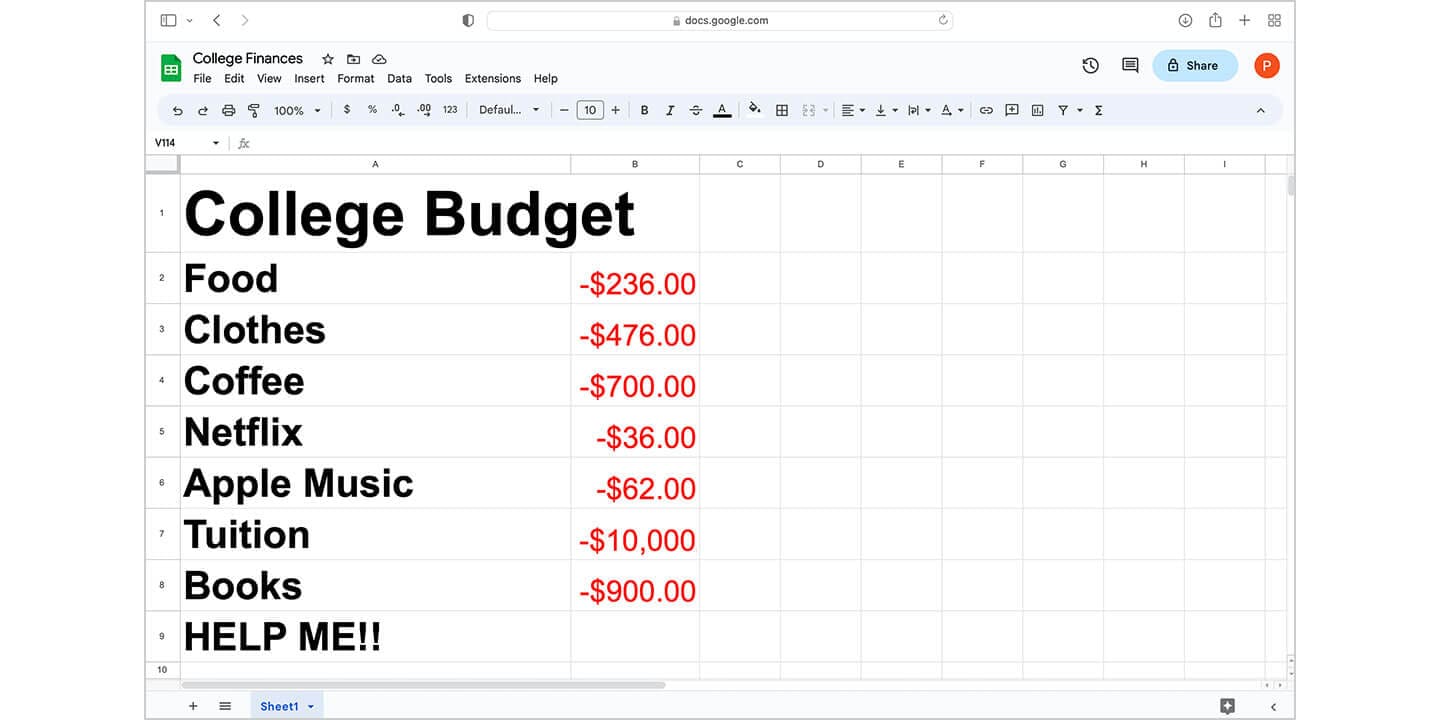Select the paint format roller tool
1440x720 pixels.
(254, 111)
